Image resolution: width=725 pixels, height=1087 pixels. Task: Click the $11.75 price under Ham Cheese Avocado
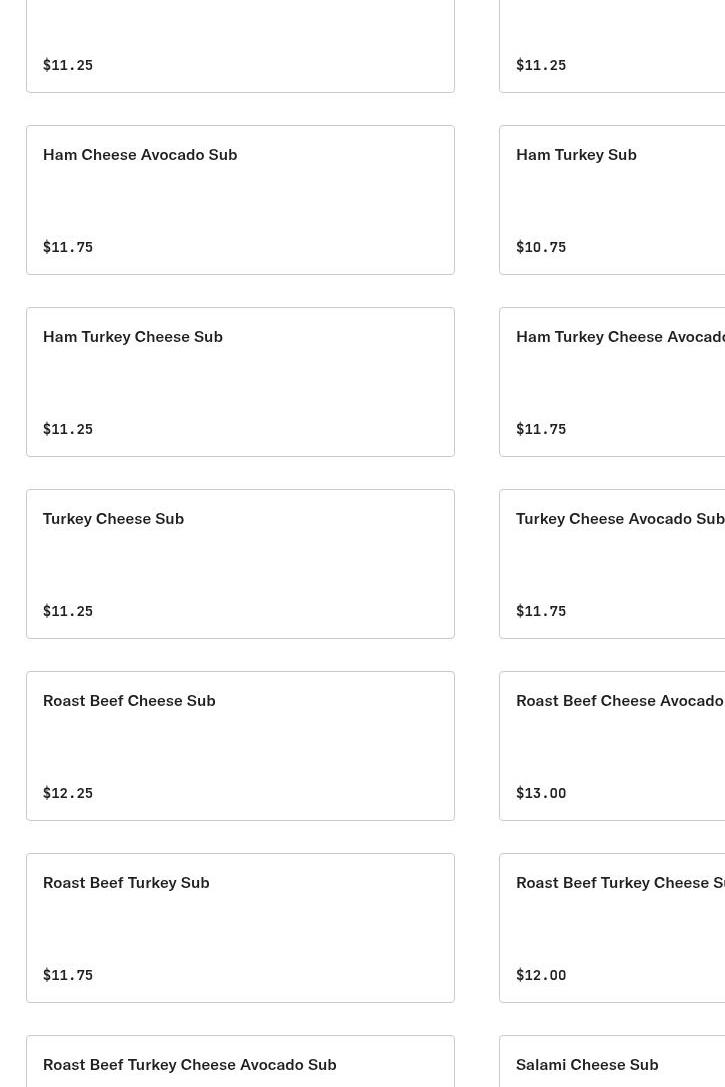[x=68, y=247]
